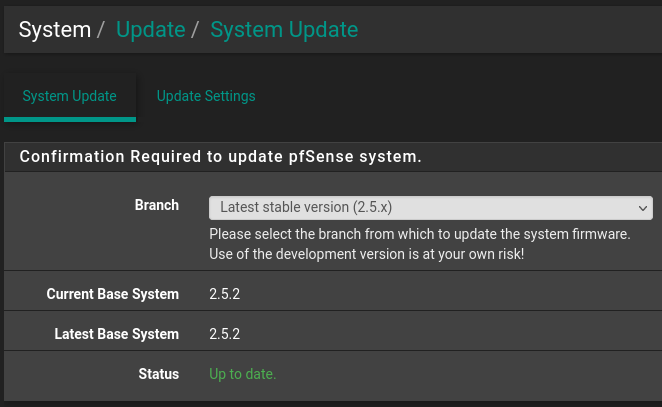Switch to the Update Settings tab

coord(206,96)
